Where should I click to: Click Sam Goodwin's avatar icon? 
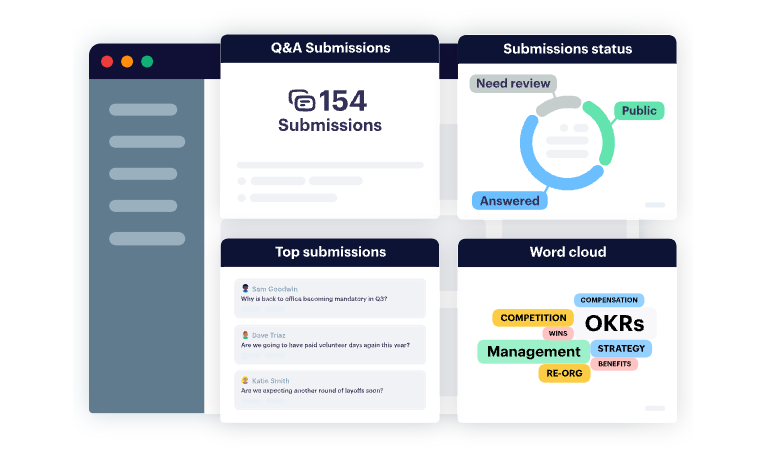click(245, 288)
